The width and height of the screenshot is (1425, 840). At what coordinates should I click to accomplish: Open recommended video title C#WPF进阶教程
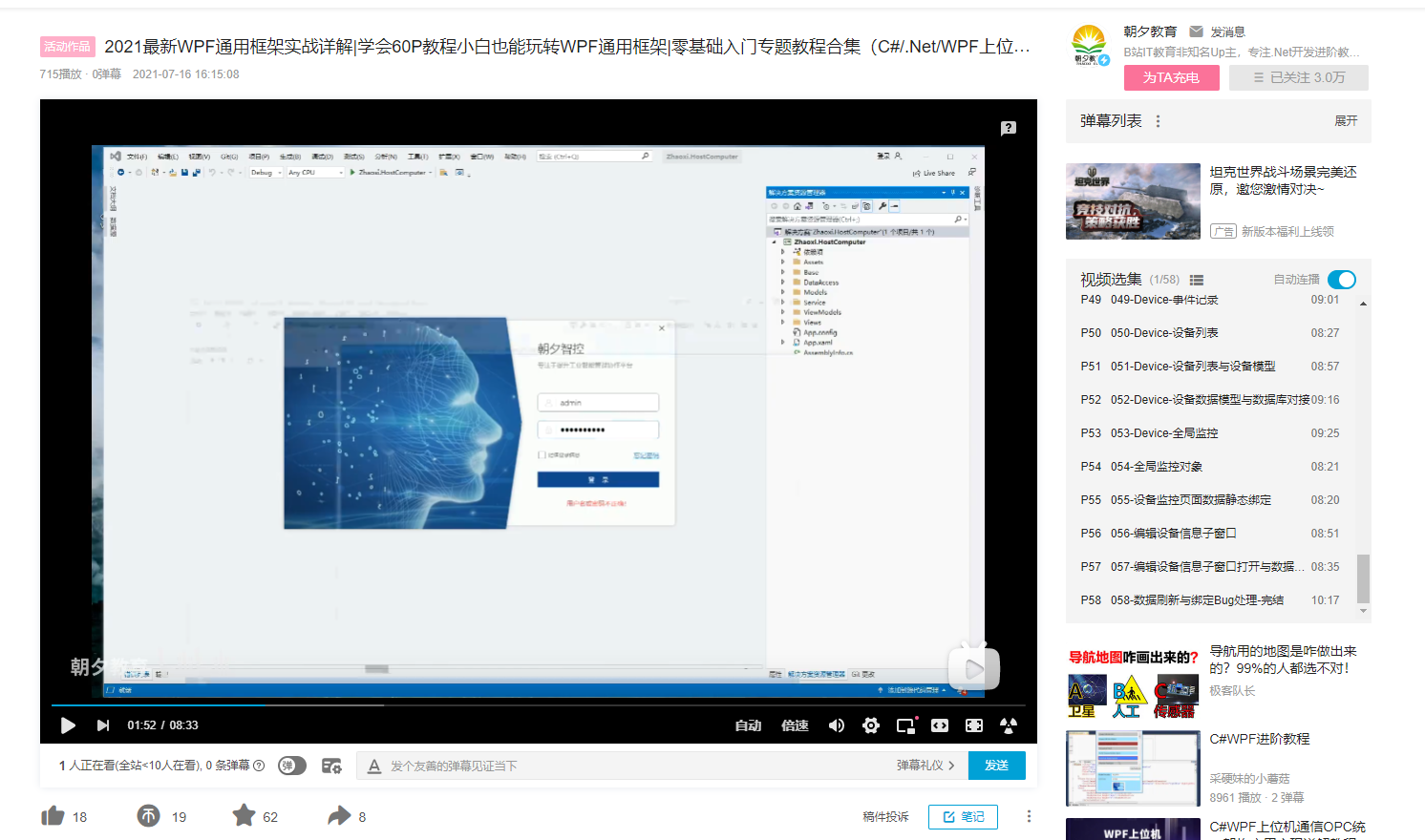[x=1260, y=739]
